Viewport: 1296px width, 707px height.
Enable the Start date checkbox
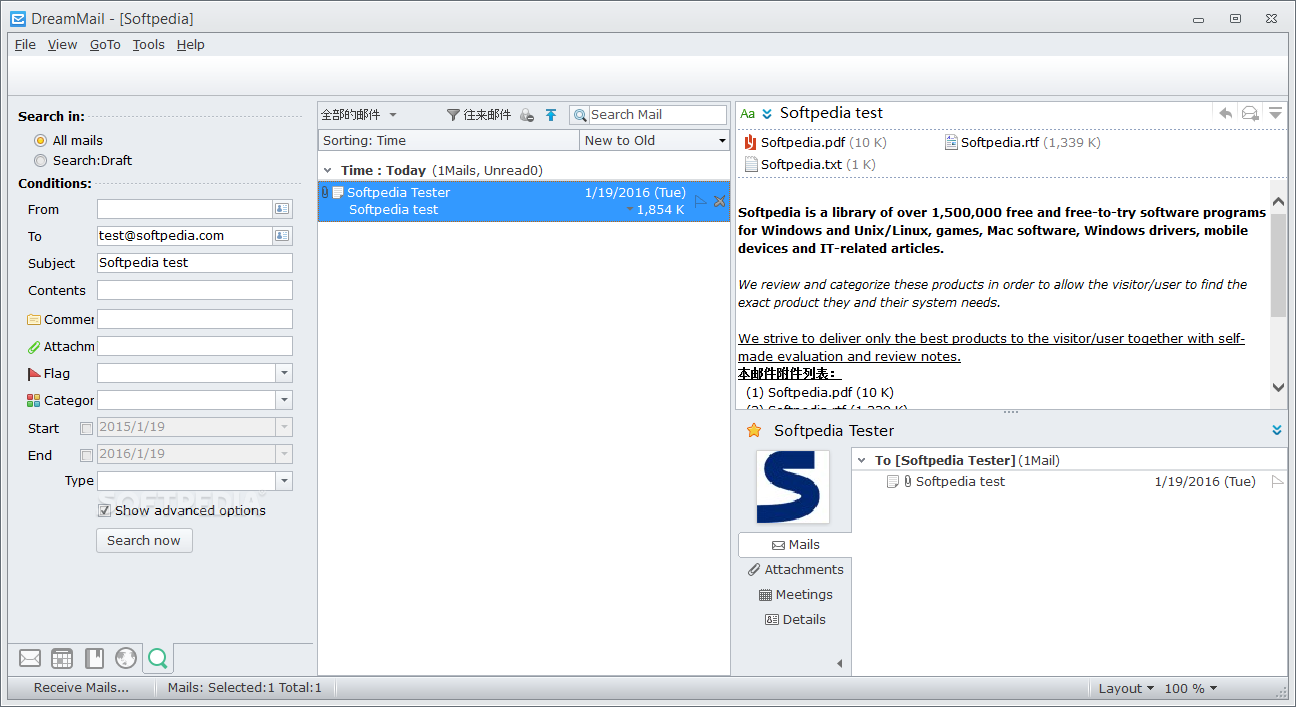(86, 428)
